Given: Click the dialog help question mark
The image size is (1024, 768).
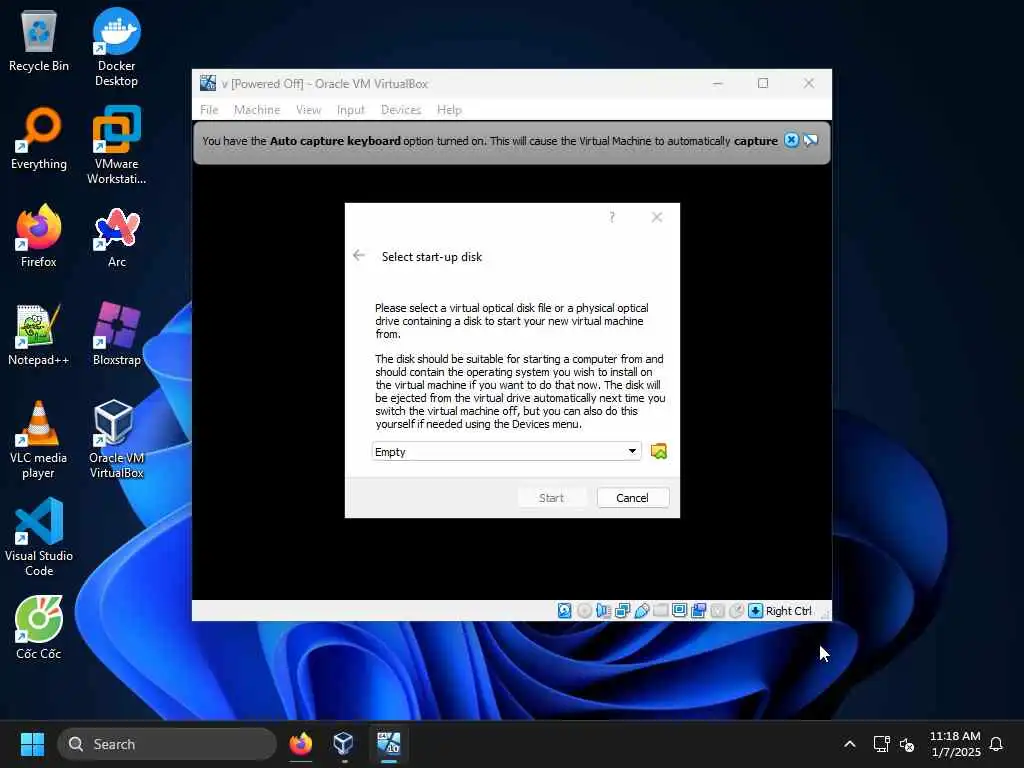Looking at the screenshot, I should [x=612, y=217].
